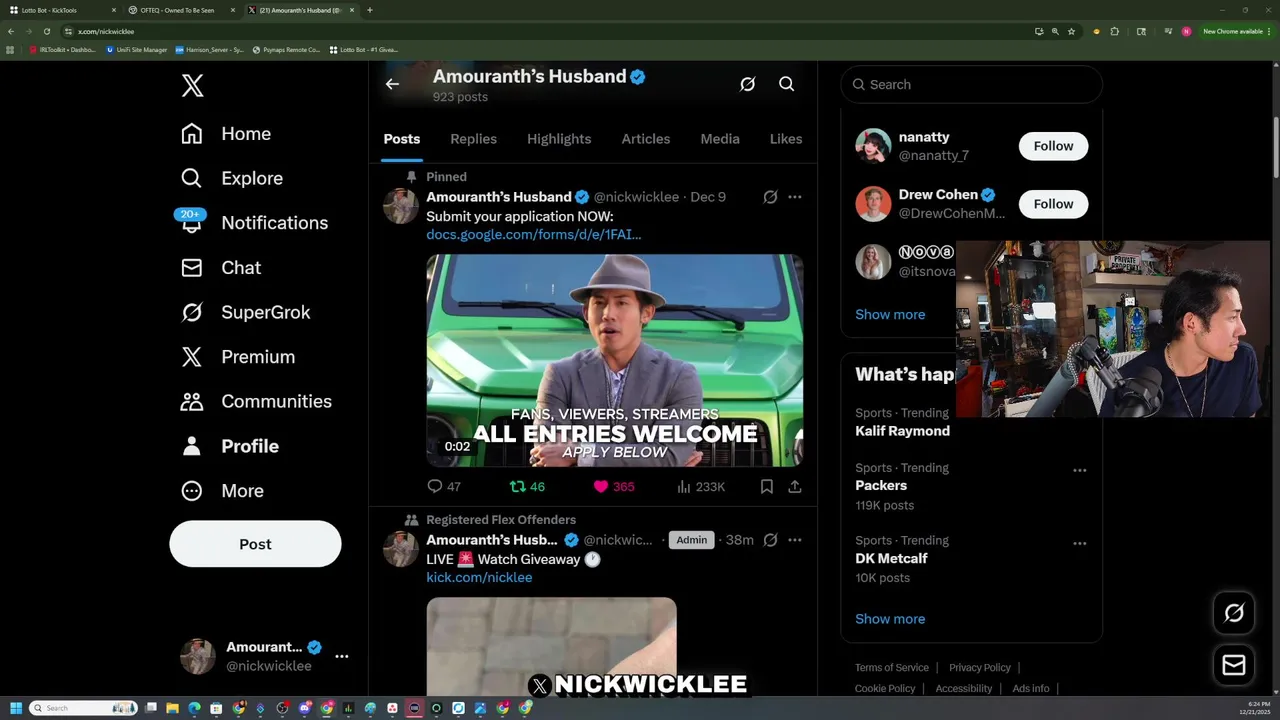Screen dimensions: 1280x720
Task: Open more options on pinned post
Action: (x=794, y=197)
